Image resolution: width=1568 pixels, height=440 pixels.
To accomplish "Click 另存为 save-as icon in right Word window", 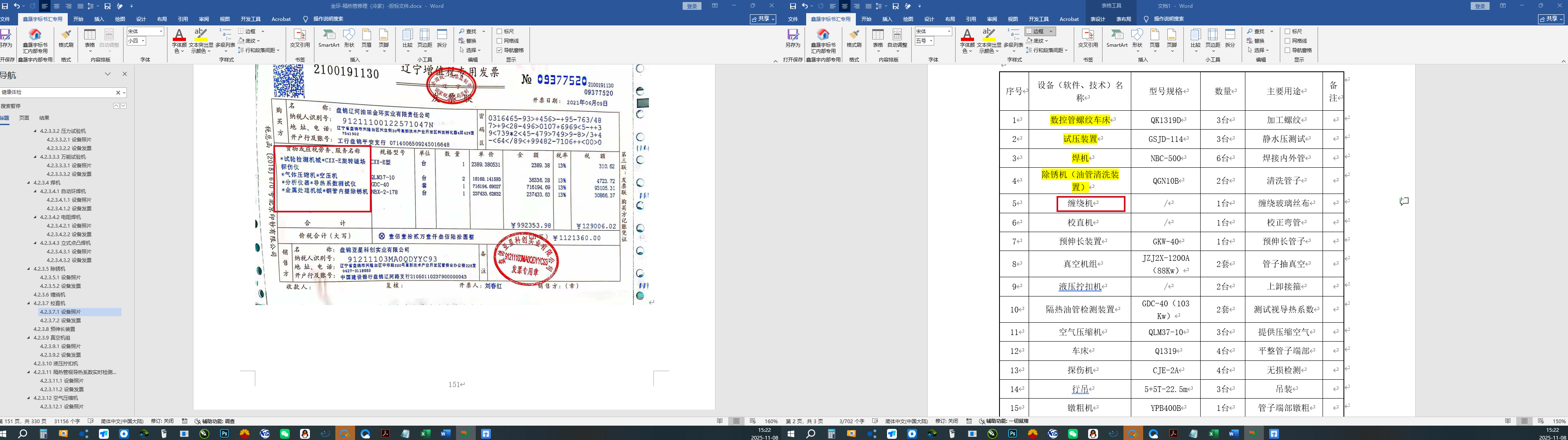I will [x=793, y=38].
